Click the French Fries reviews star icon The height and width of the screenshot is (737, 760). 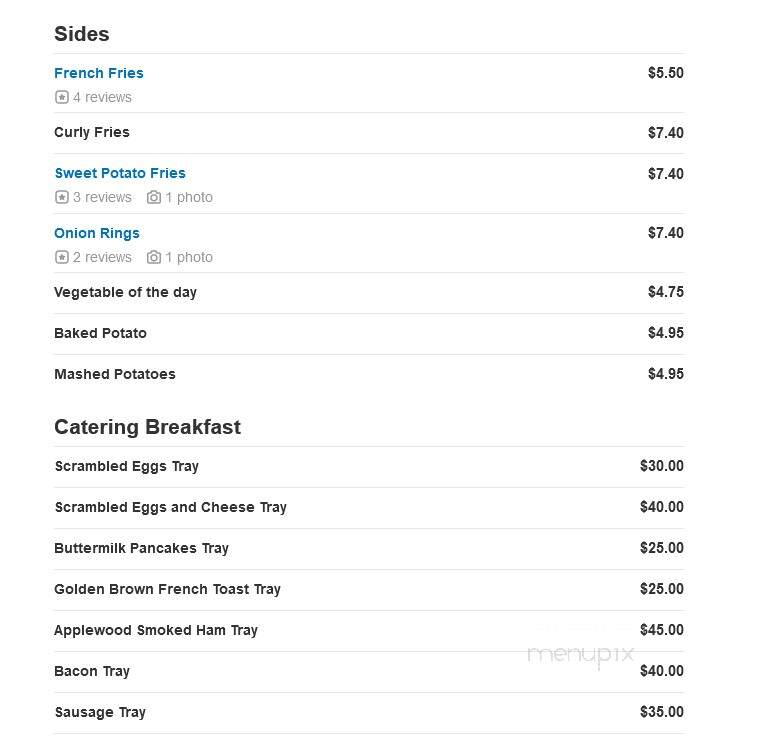click(62, 97)
